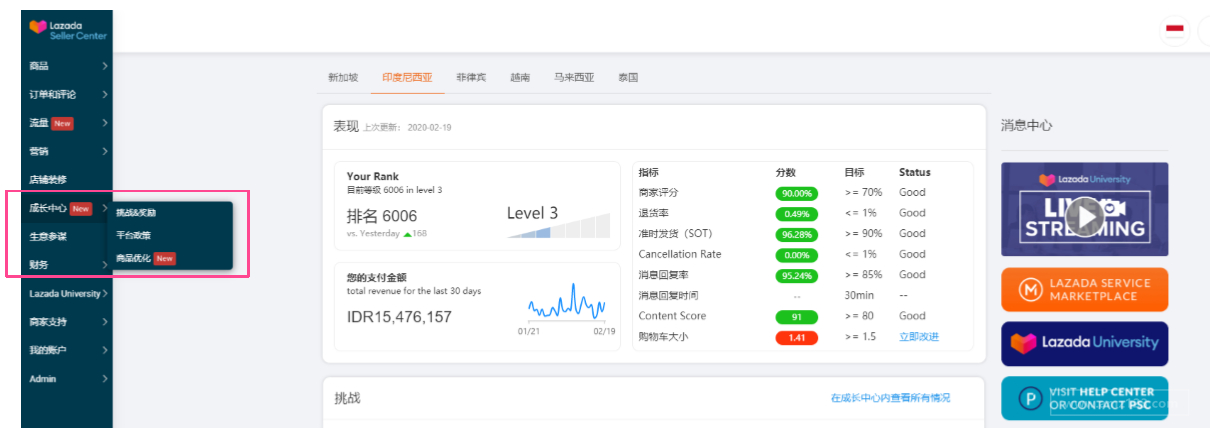The image size is (1210, 436).
Task: Click the 消息回复时间 metric label
Action: point(669,295)
